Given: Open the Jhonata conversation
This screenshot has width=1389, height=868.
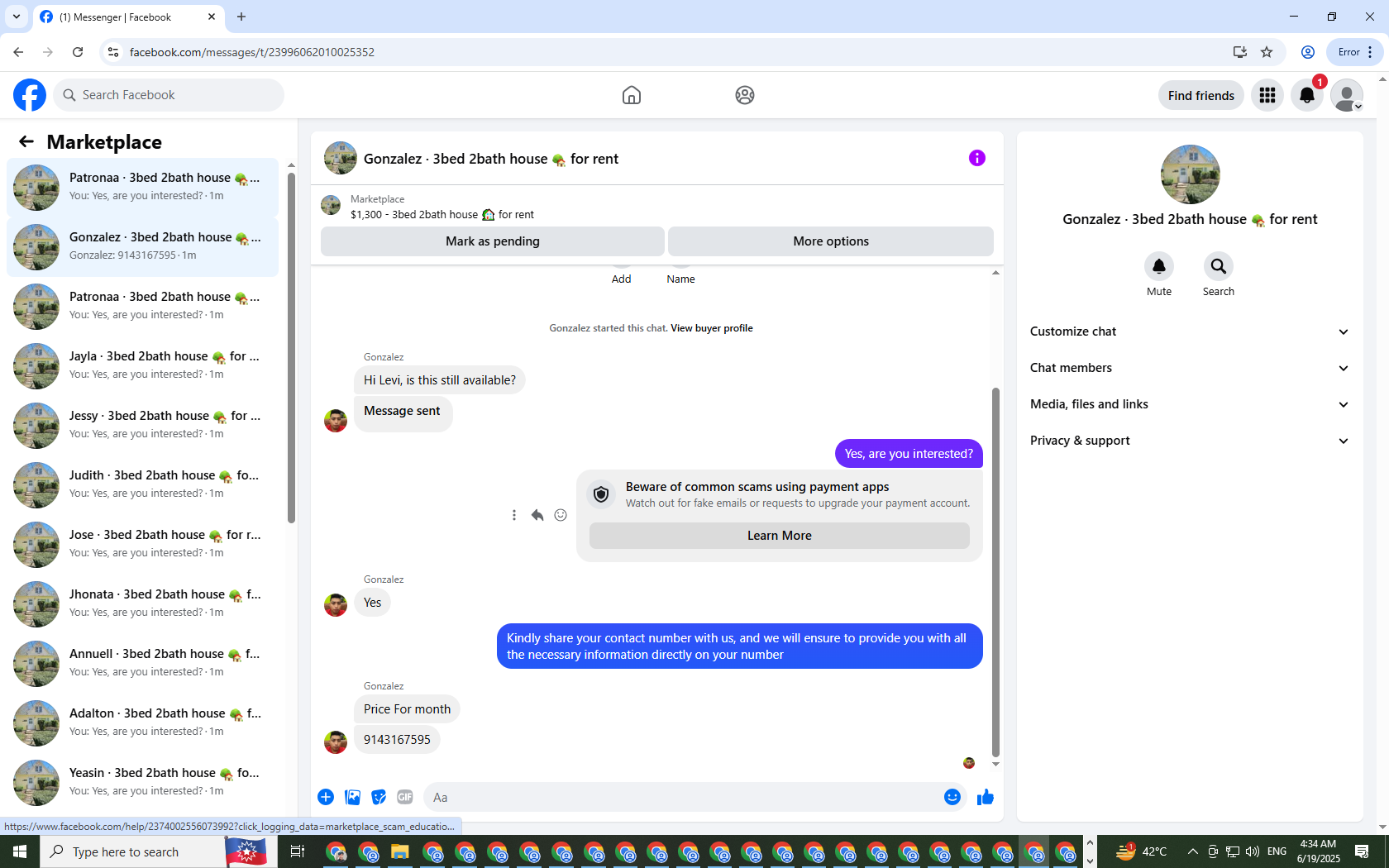Looking at the screenshot, I should click(142, 603).
